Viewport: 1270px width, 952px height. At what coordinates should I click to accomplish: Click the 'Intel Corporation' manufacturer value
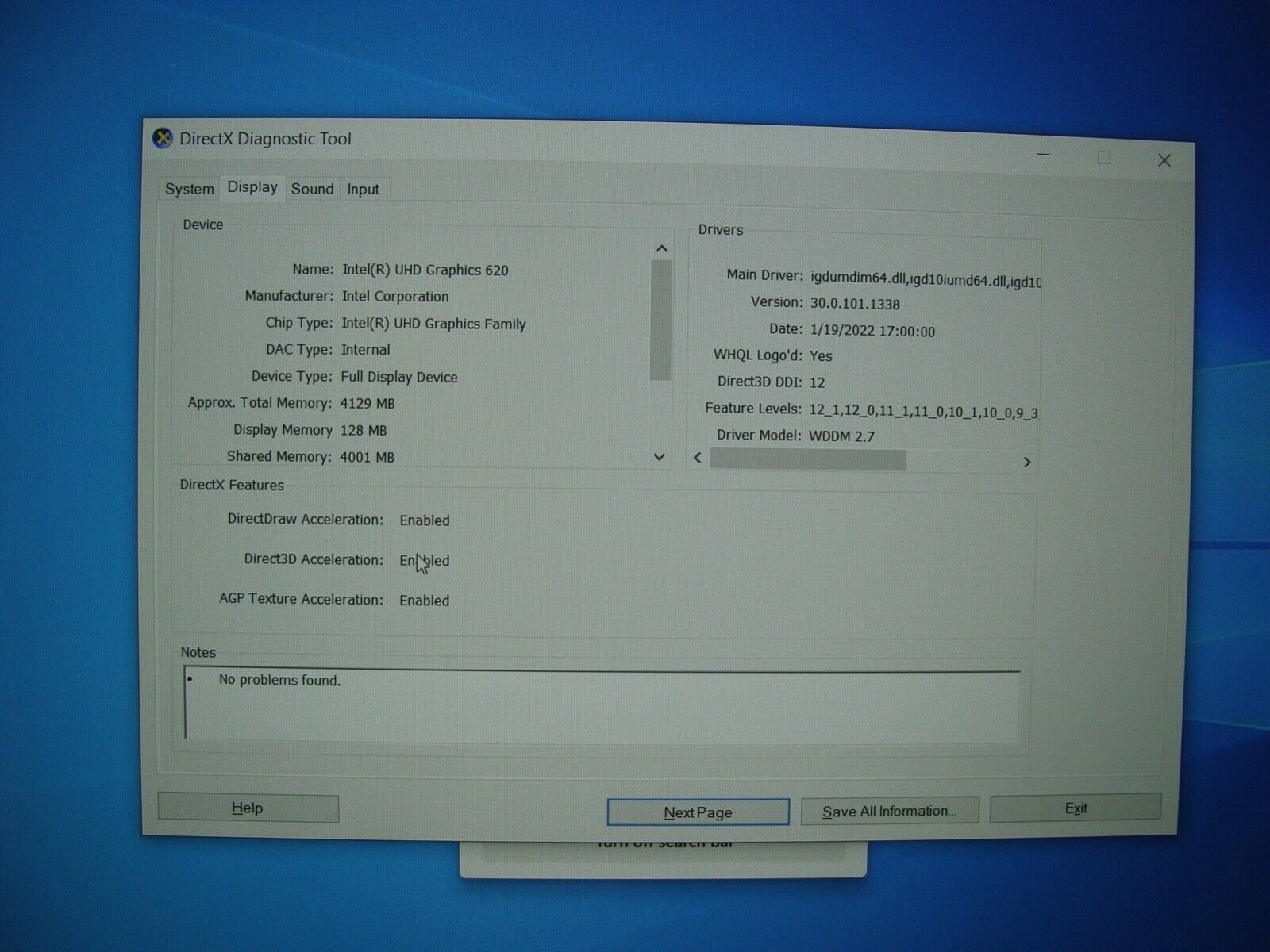394,297
